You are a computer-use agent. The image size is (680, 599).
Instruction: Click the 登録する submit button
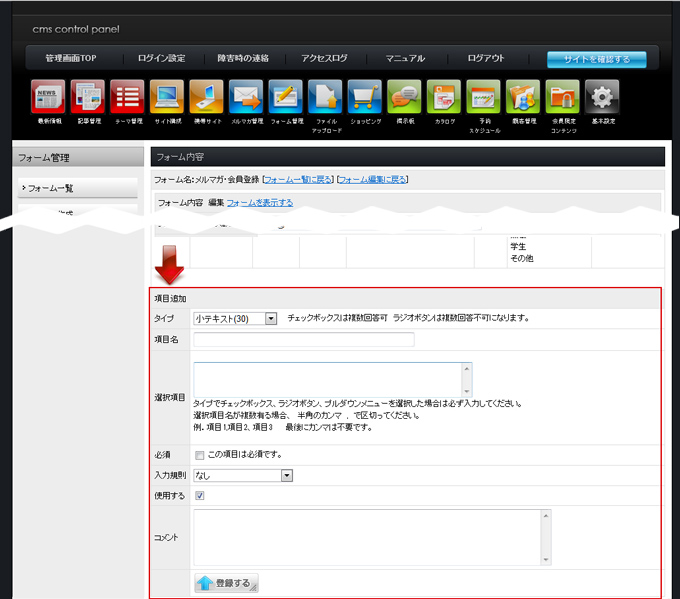[x=225, y=582]
